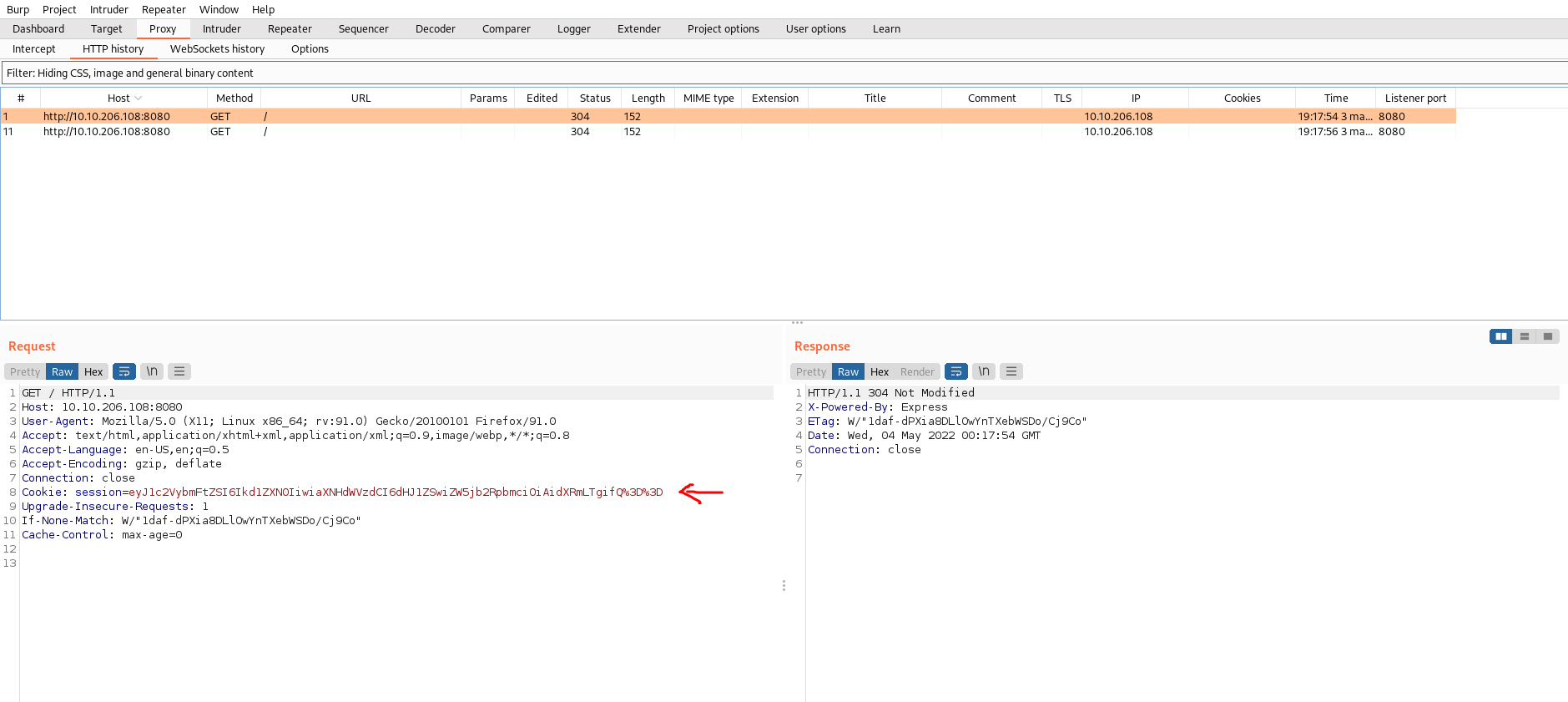Select Pretty view in Response panel
Screen dimensions: 1568x702
pyautogui.click(x=811, y=372)
